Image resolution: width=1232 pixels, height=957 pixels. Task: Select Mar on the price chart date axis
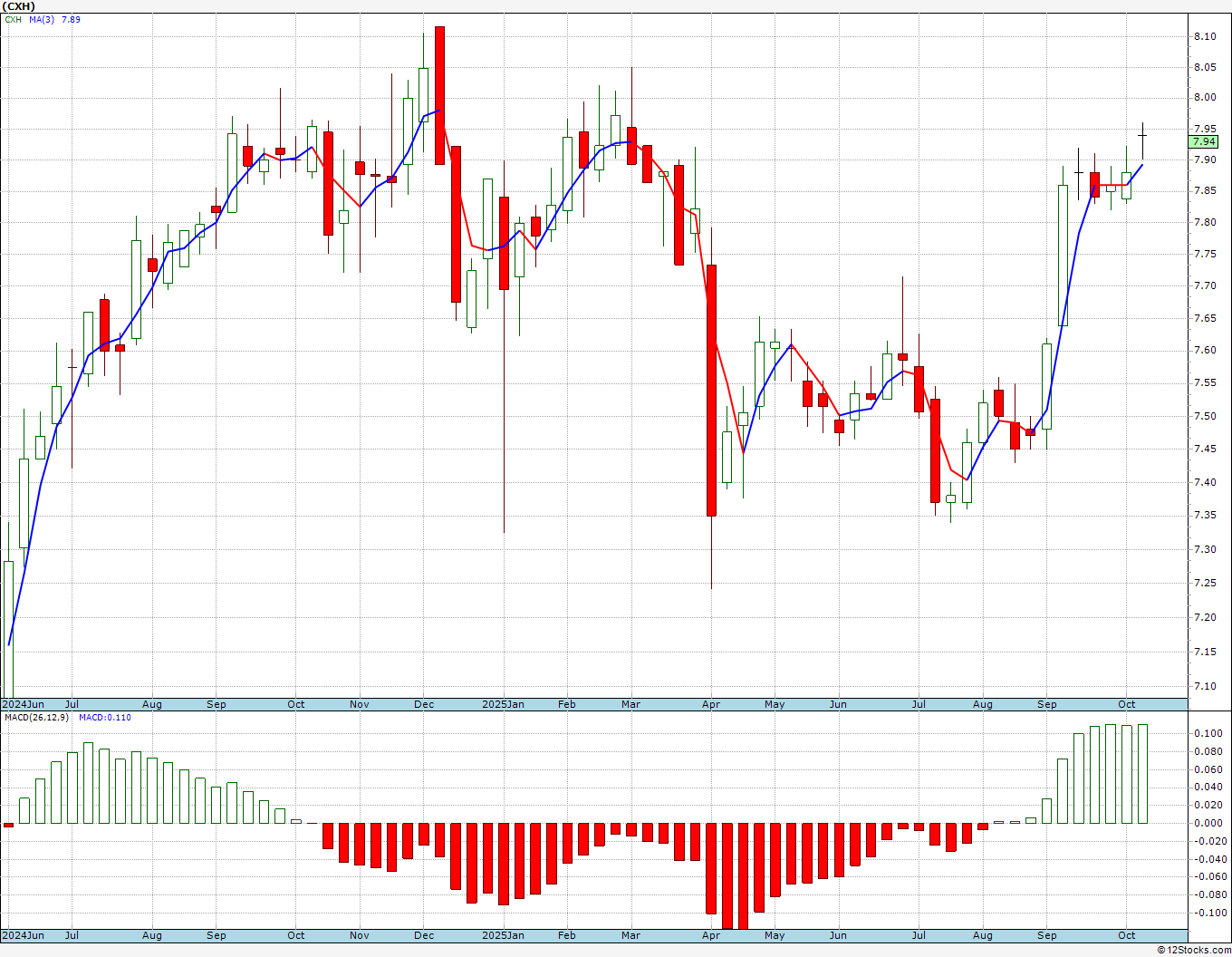pos(631,704)
